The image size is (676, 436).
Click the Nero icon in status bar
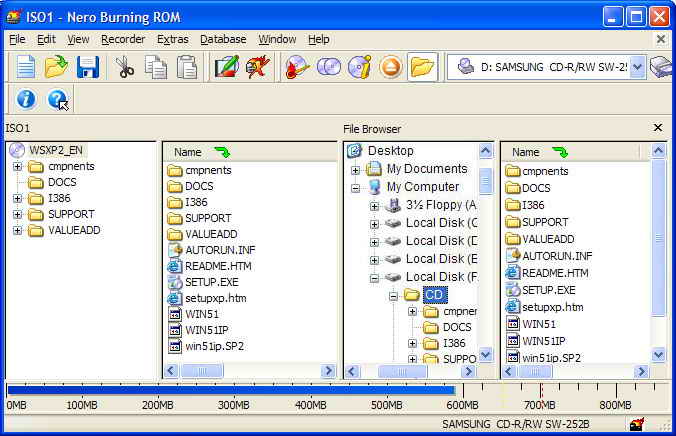click(637, 424)
